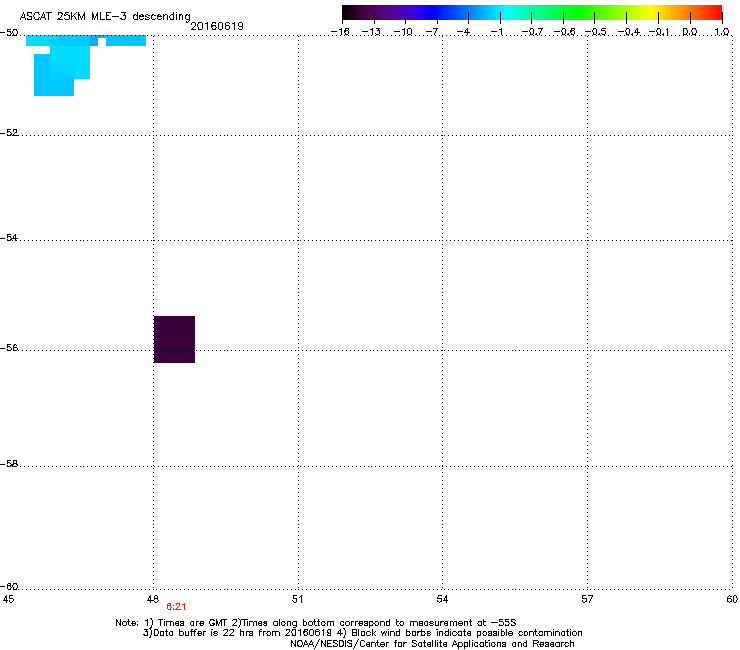Click the latitude label -54
This screenshot has height=650, width=740.
pyautogui.click(x=9, y=238)
